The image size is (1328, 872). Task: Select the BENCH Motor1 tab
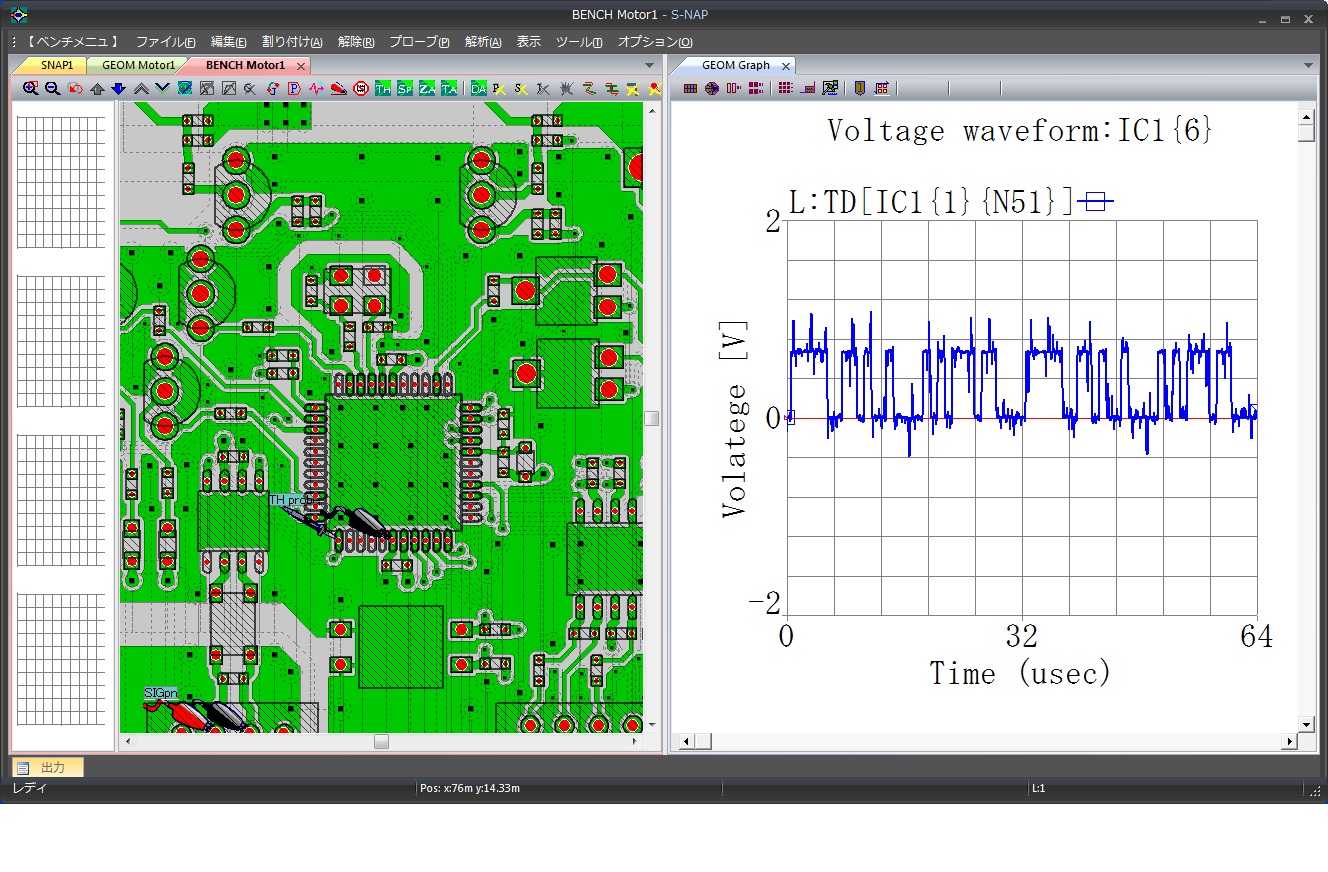pos(245,65)
